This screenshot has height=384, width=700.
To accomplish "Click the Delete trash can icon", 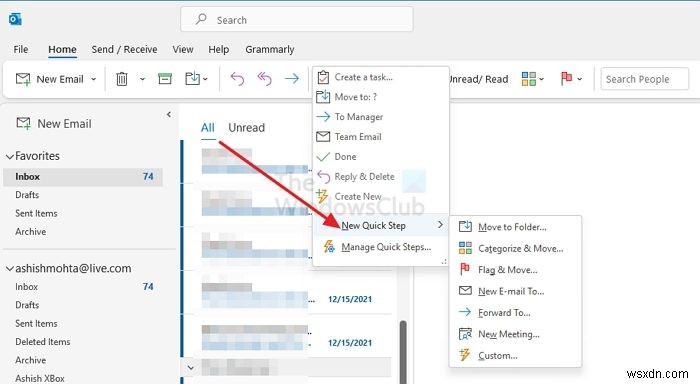I will [121, 79].
